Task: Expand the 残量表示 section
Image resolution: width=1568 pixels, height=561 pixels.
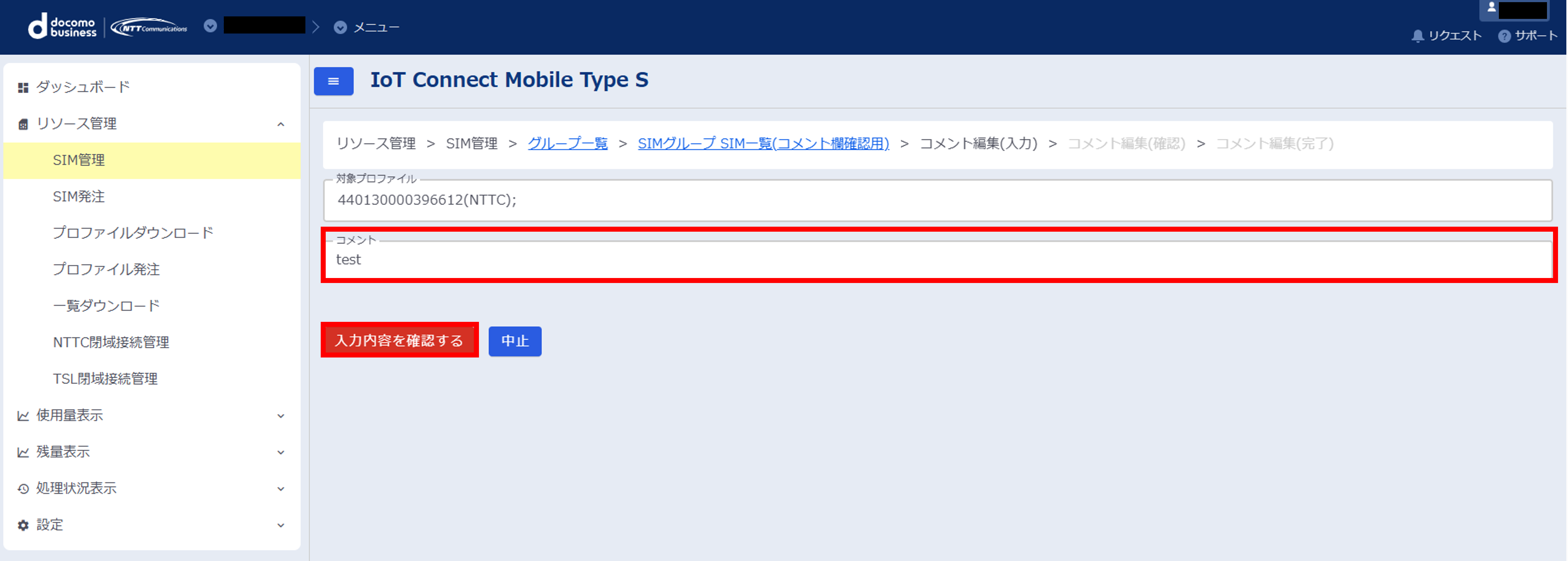Action: click(x=280, y=452)
